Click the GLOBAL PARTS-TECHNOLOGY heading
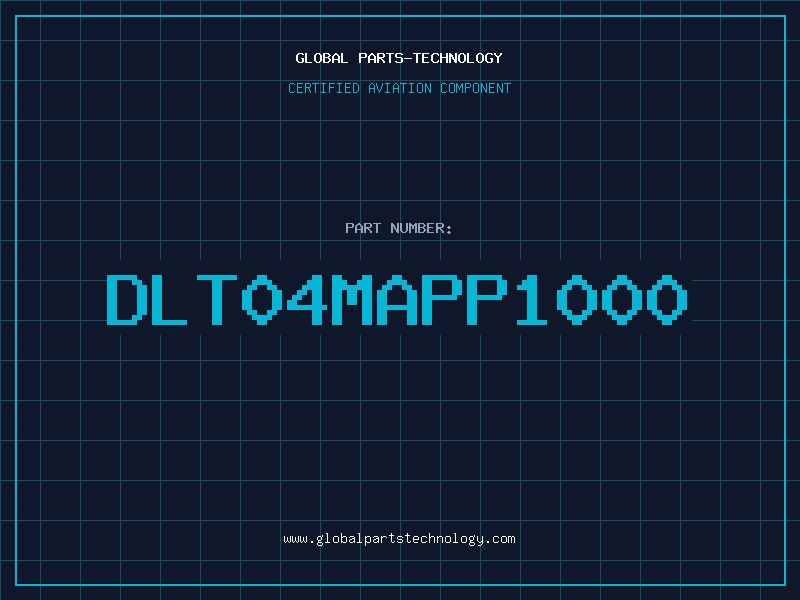This screenshot has width=800, height=600. coord(399,58)
